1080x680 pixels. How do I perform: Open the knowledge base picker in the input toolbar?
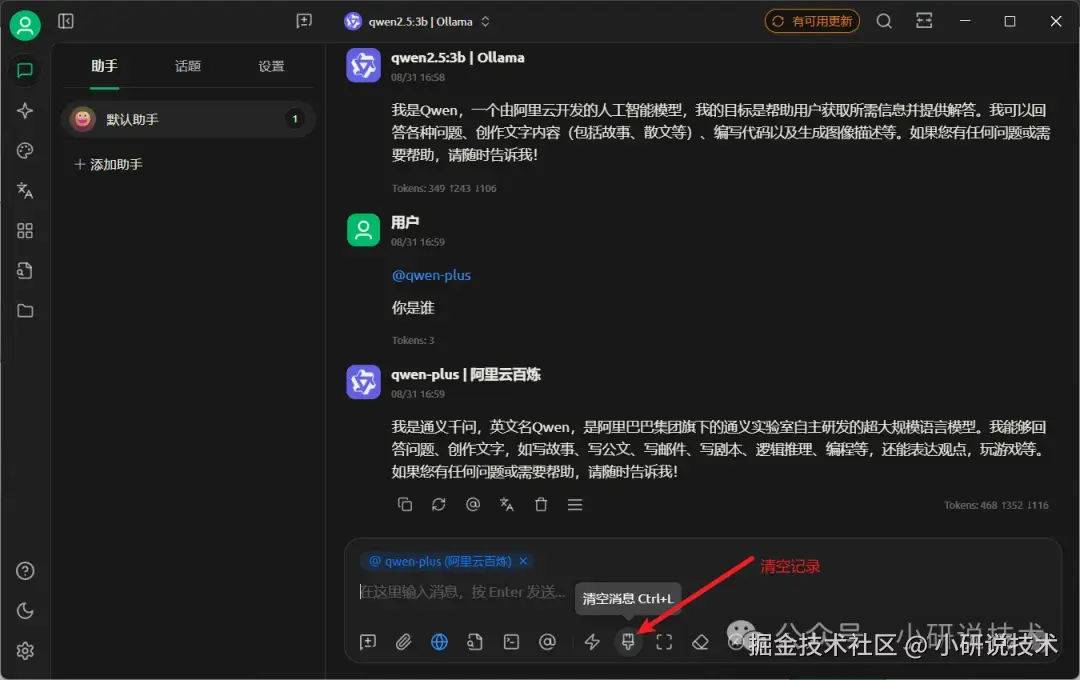[475, 642]
